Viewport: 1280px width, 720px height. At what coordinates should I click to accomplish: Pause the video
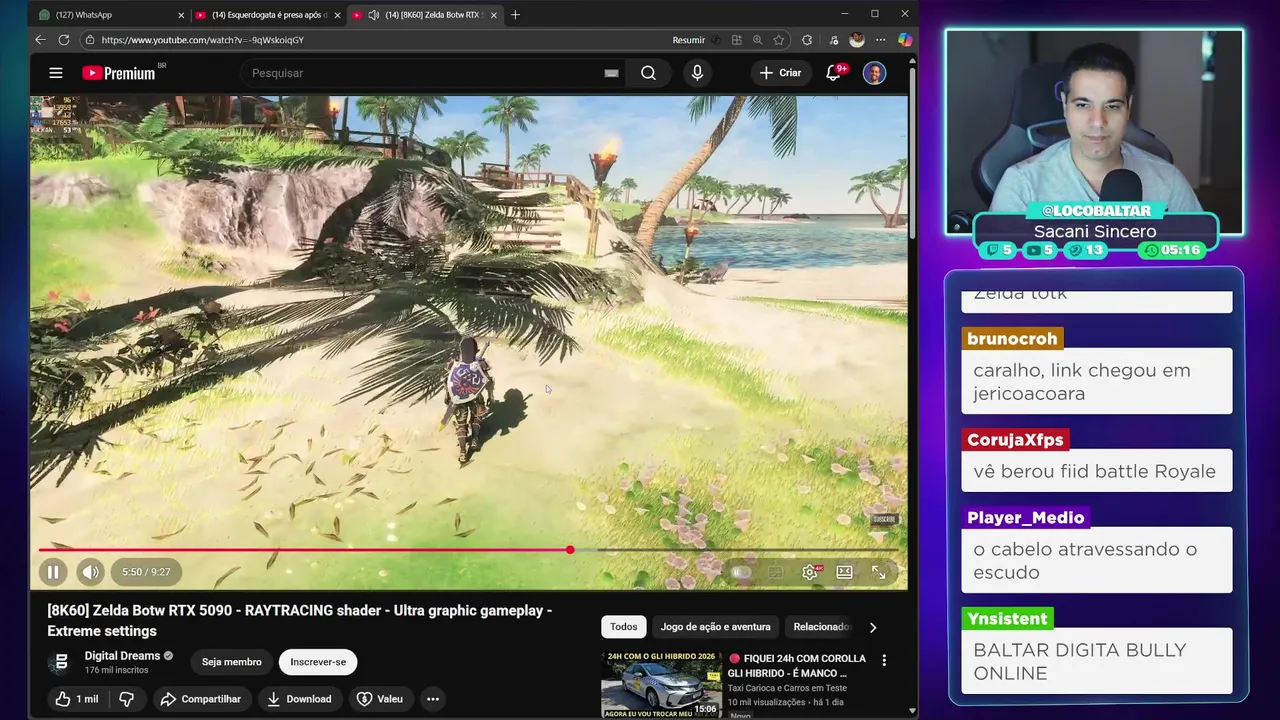pyautogui.click(x=53, y=572)
